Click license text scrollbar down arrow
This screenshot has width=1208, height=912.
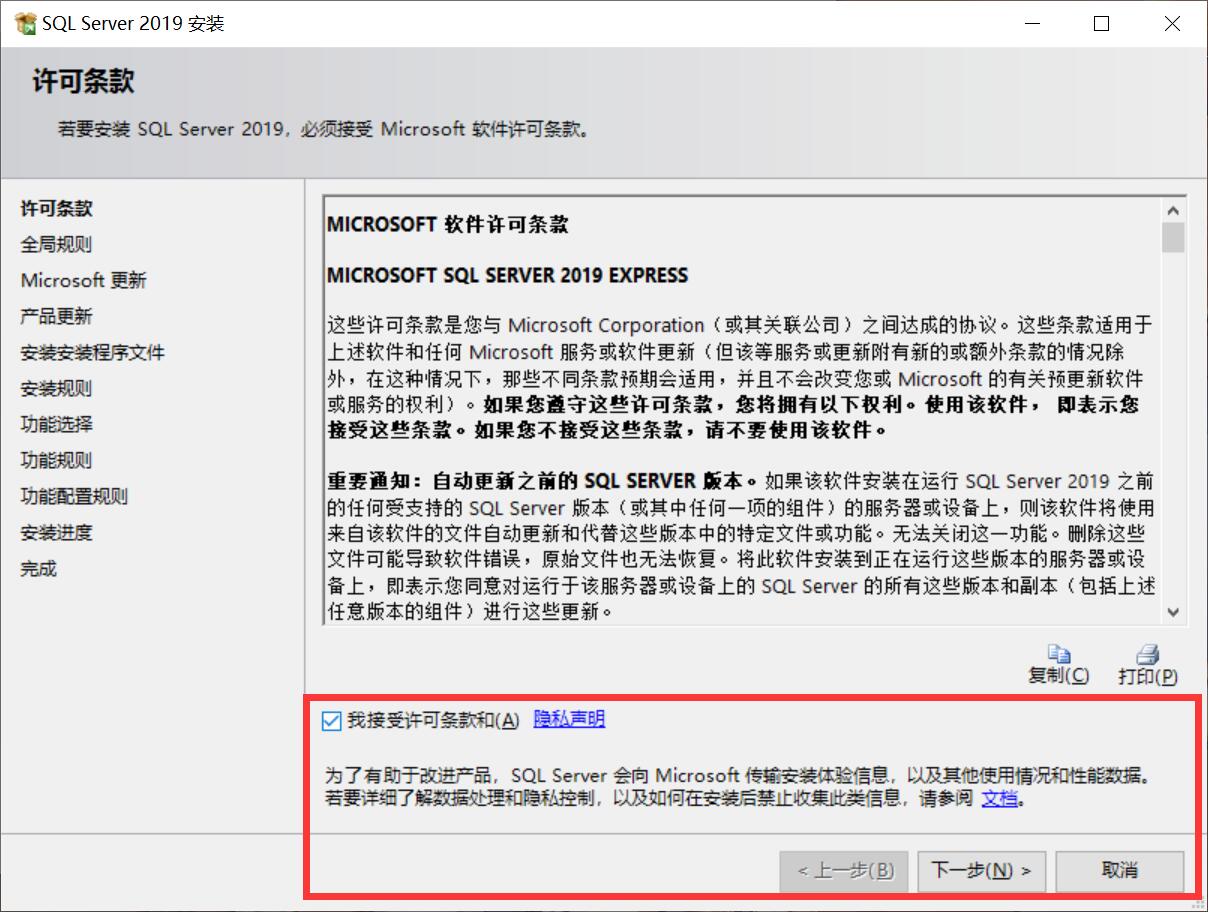point(1173,612)
